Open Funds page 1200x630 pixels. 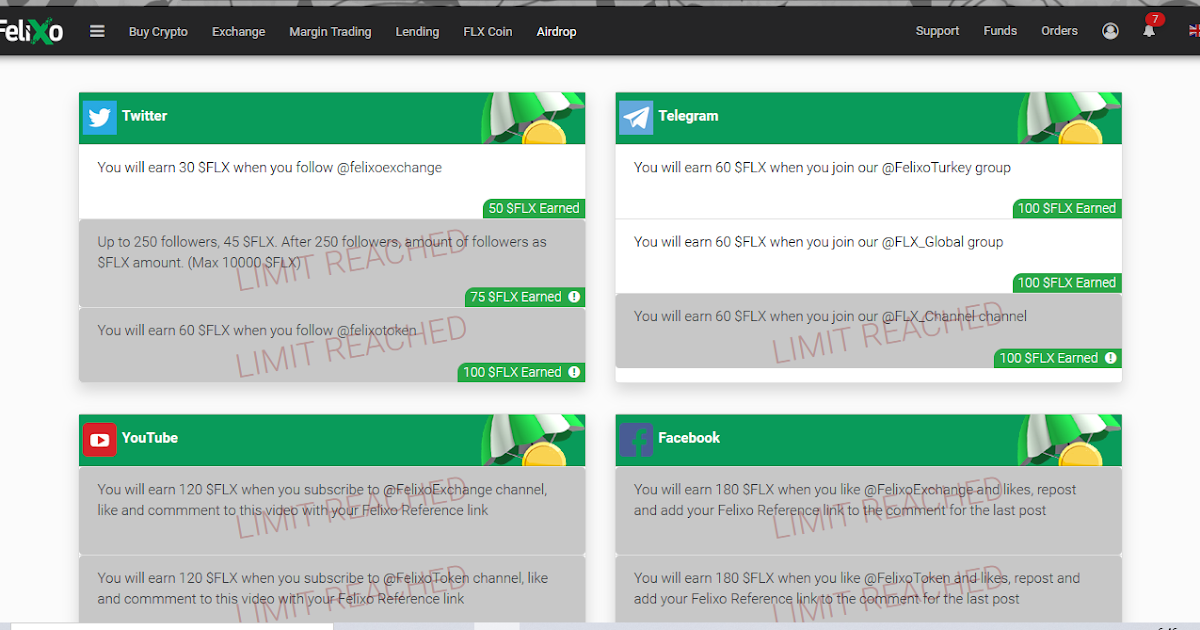[1000, 31]
